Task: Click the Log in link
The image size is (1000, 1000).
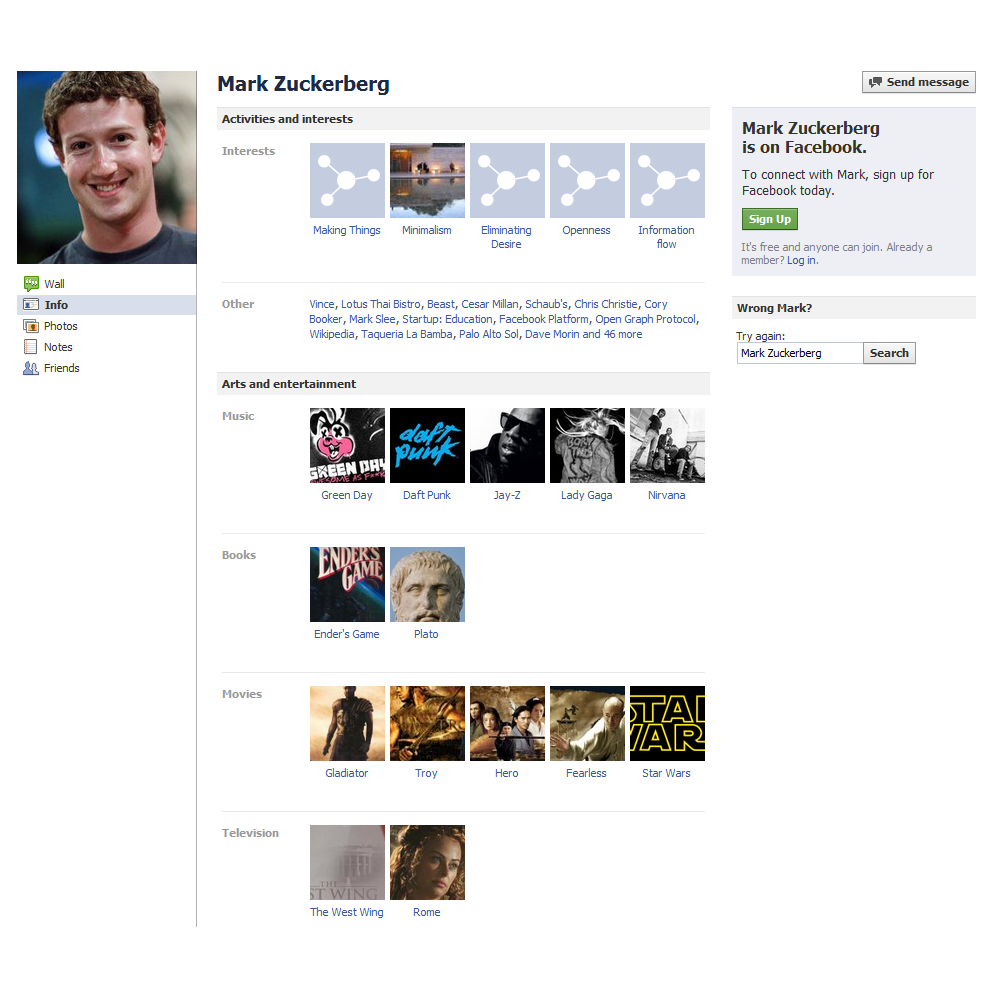Action: tap(802, 260)
